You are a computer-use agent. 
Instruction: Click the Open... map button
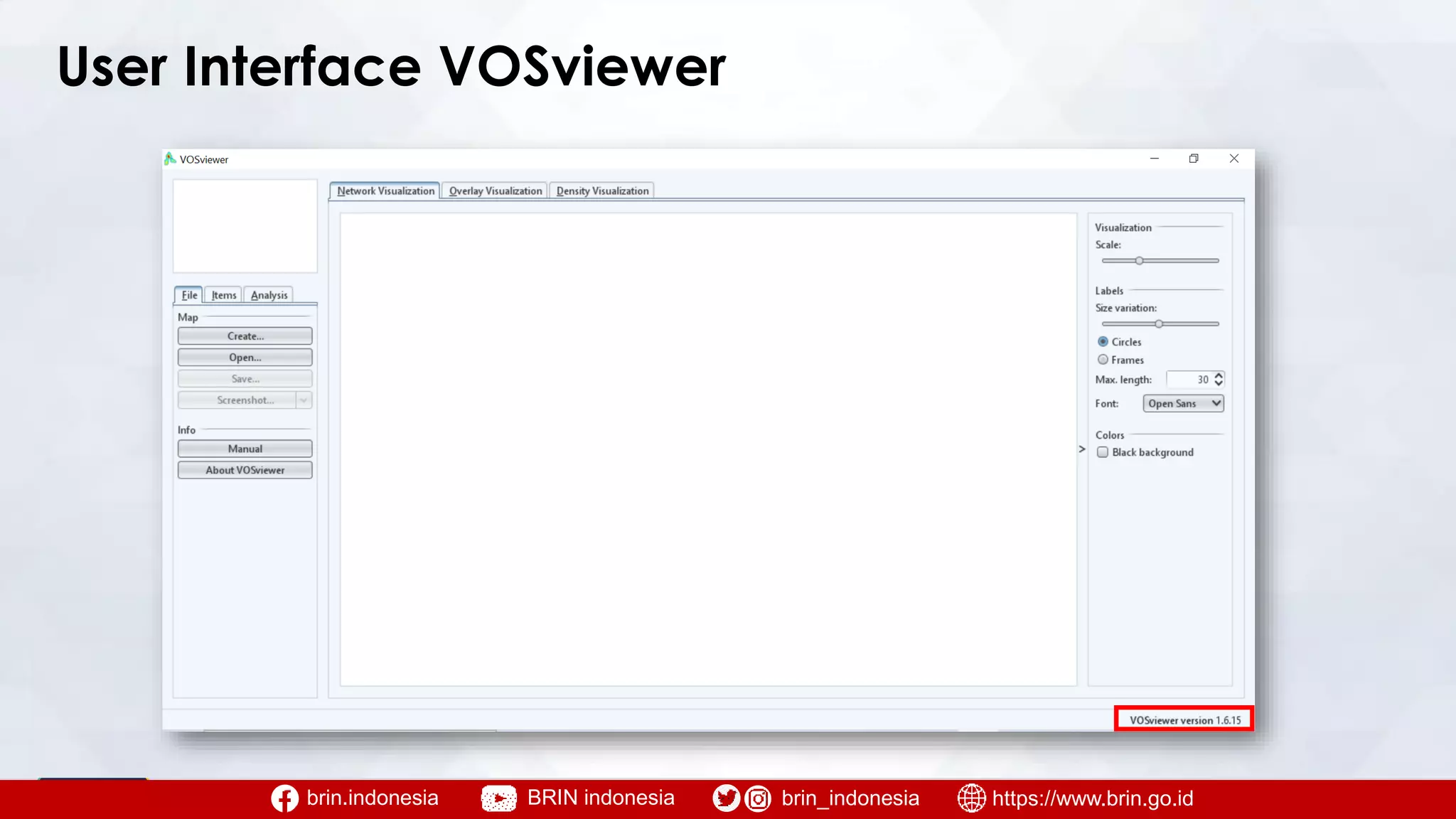point(245,358)
